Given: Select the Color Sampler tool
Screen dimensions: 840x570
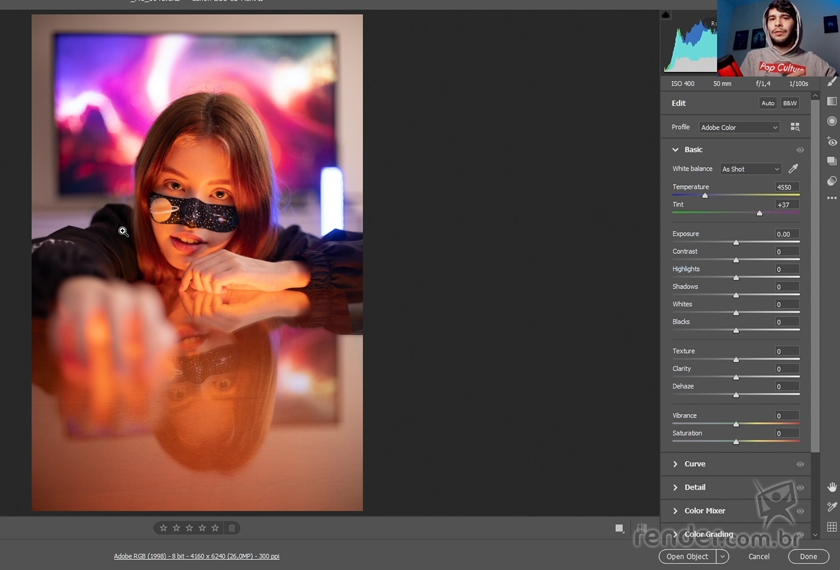Looking at the screenshot, I should (831, 507).
